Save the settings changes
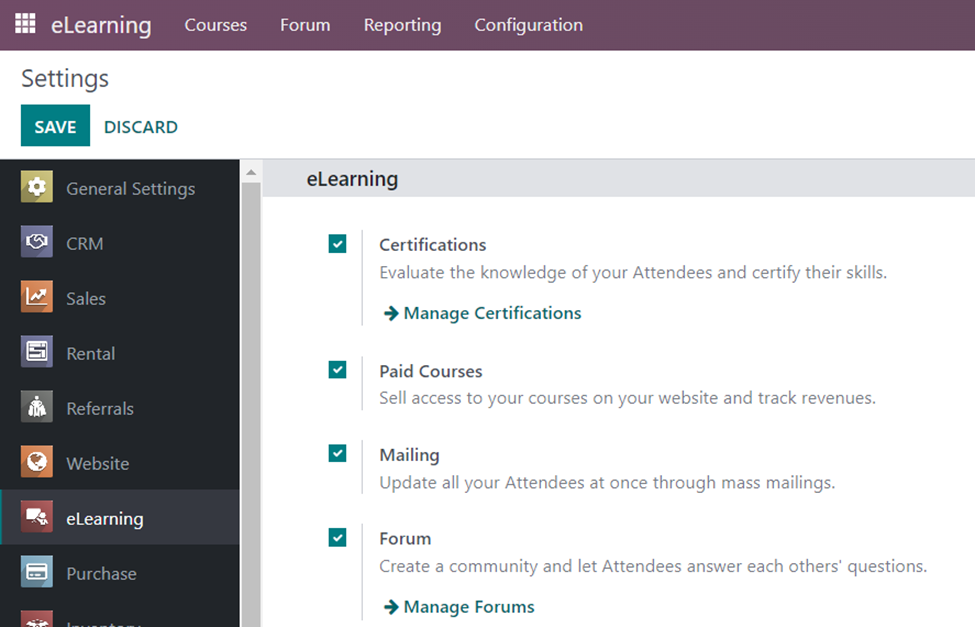The width and height of the screenshot is (975, 627). 55,127
